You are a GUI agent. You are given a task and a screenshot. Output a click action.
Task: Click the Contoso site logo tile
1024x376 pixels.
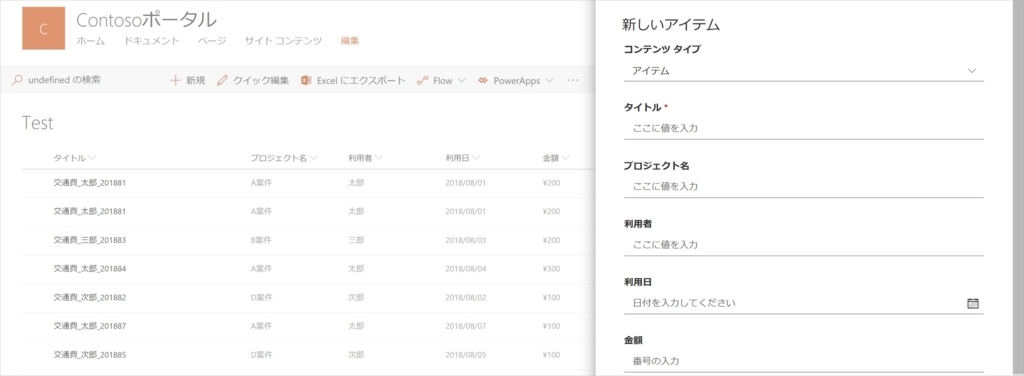(x=43, y=28)
